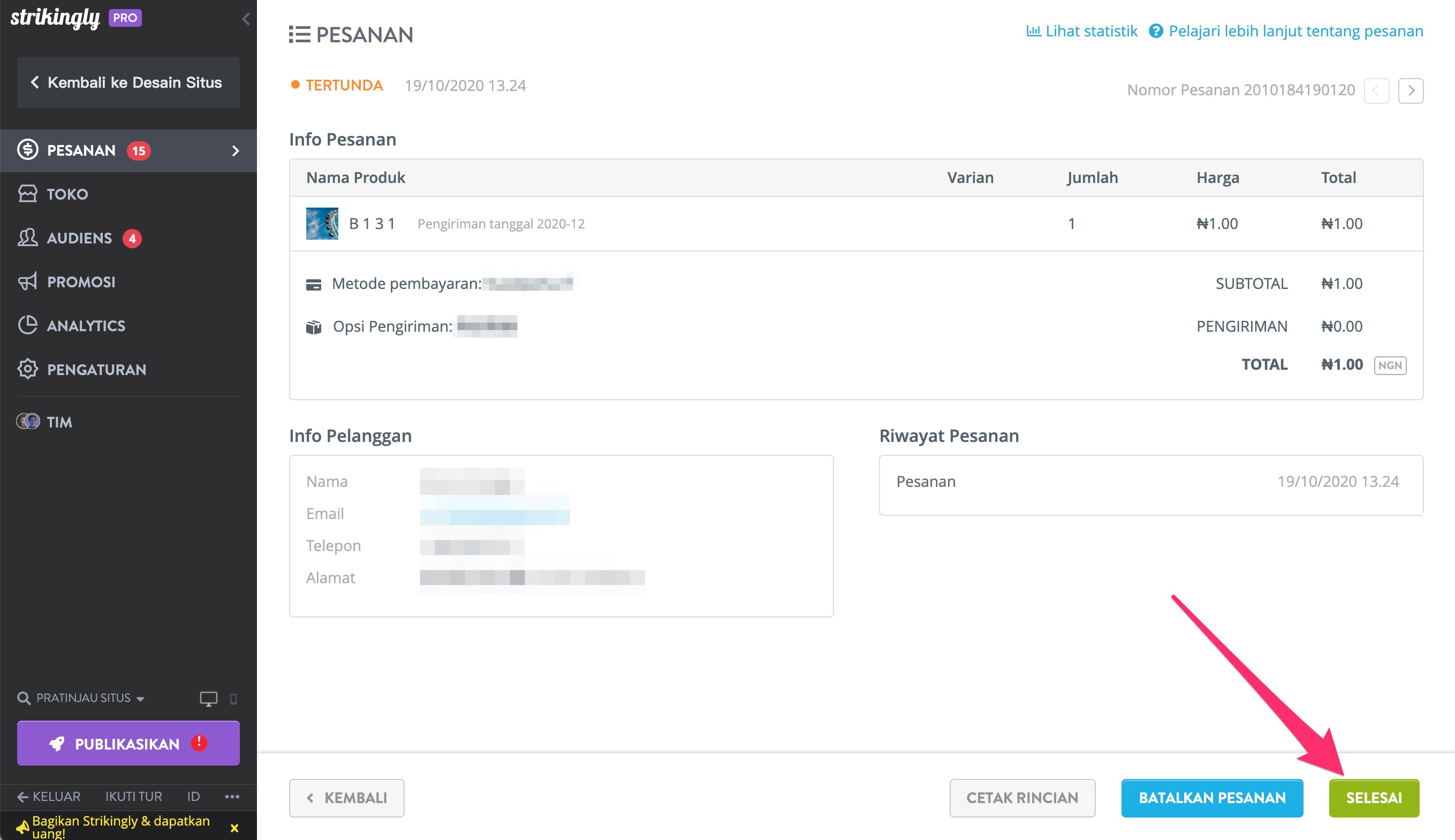Open the TOKO section
Screen dimensions: 1455x840
(x=128, y=194)
